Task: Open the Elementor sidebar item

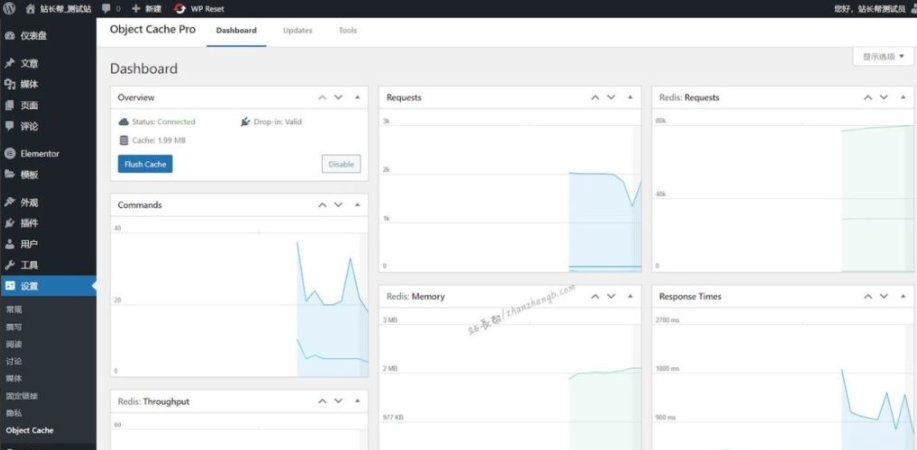Action: [48, 153]
